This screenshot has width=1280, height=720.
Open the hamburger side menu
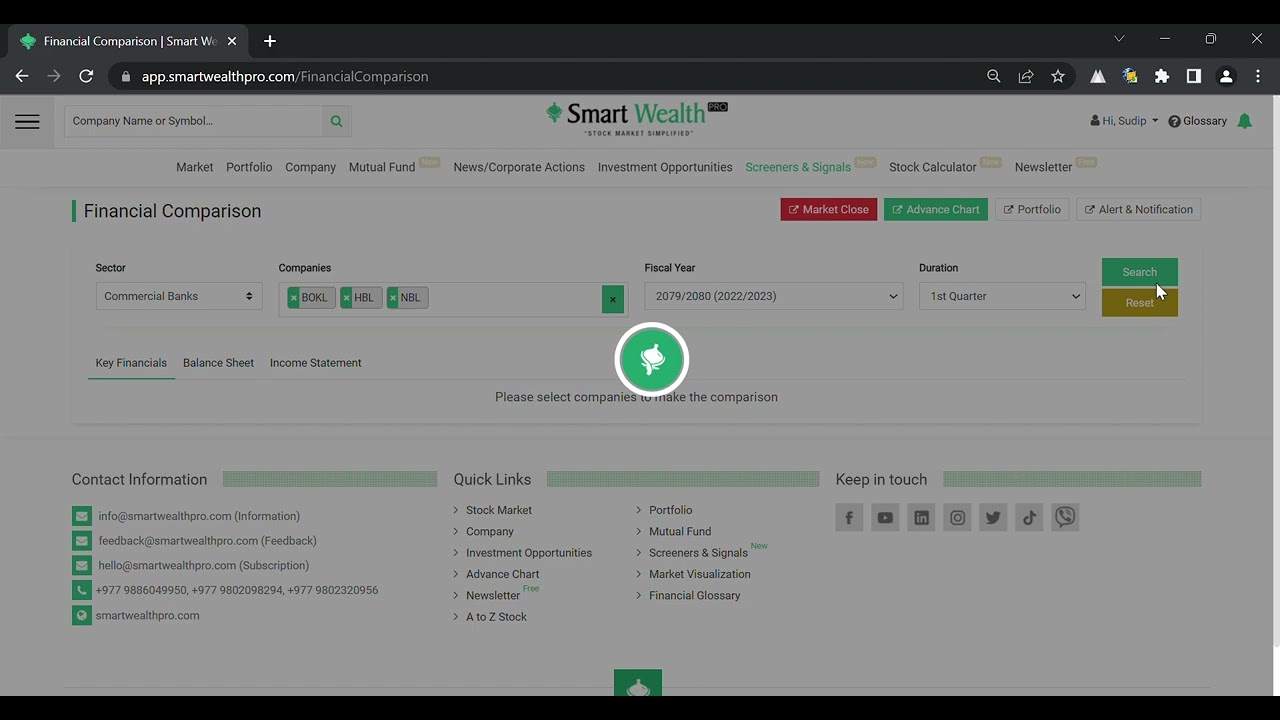pyautogui.click(x=27, y=121)
